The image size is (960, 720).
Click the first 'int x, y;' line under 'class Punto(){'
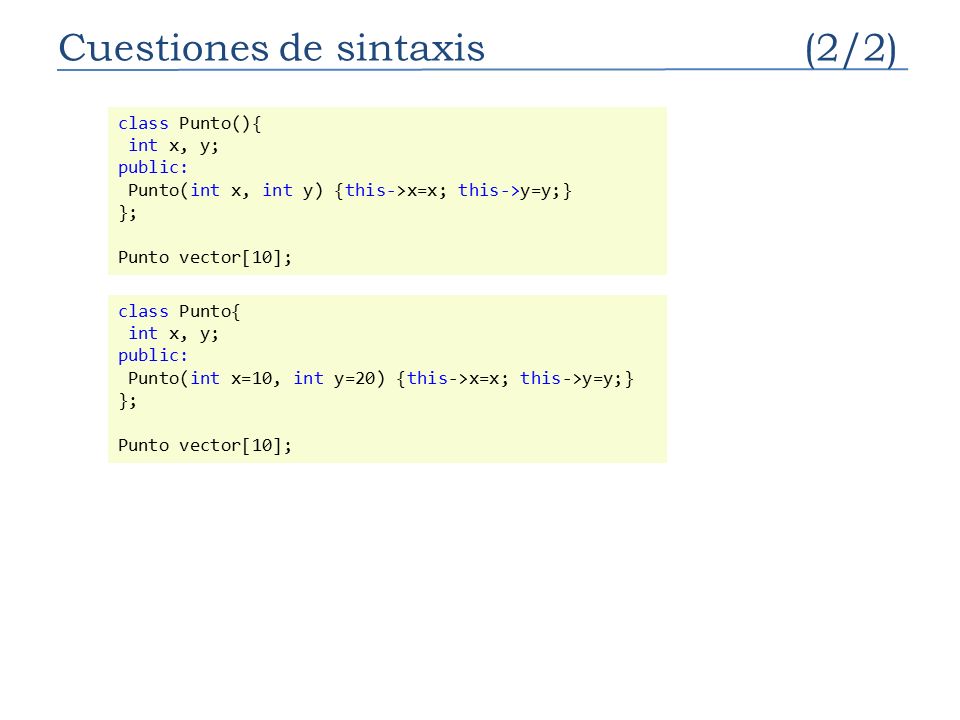[173, 146]
